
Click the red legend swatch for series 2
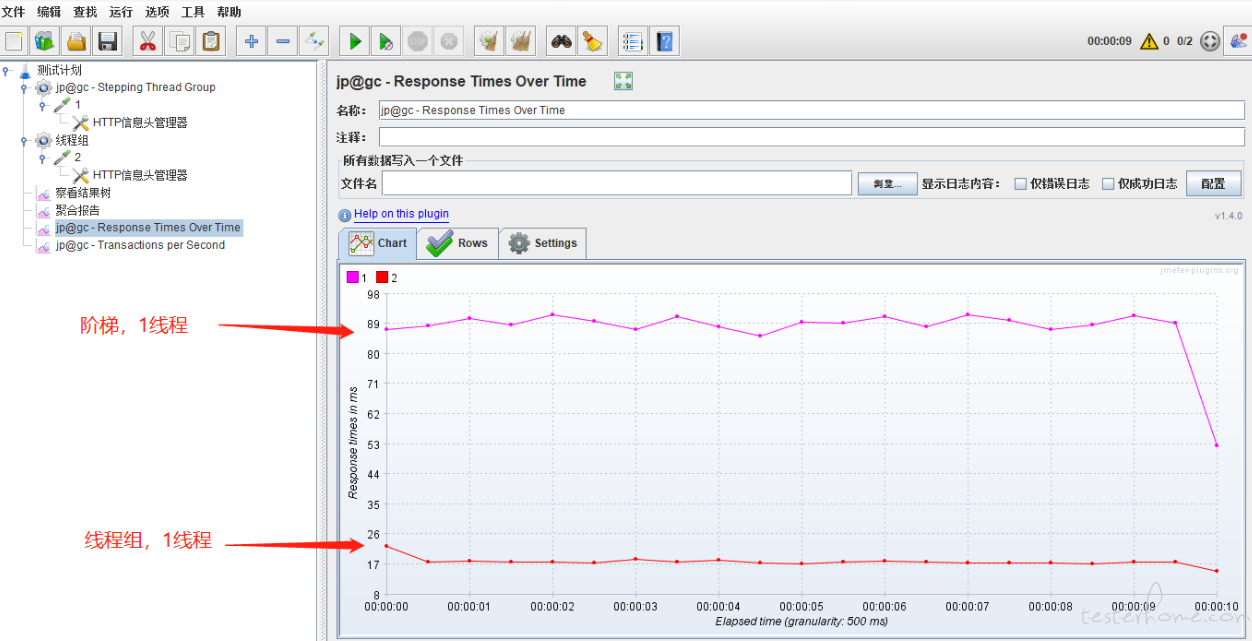[x=382, y=277]
